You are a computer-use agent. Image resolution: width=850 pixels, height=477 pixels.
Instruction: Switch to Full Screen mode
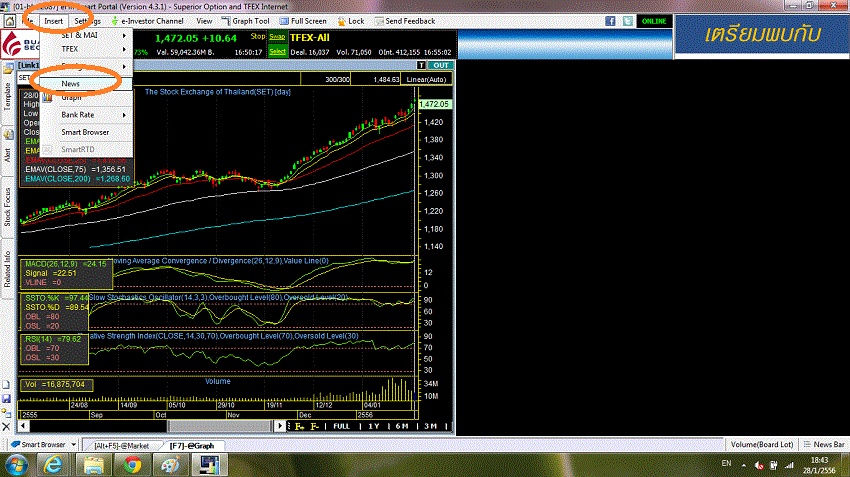[303, 21]
